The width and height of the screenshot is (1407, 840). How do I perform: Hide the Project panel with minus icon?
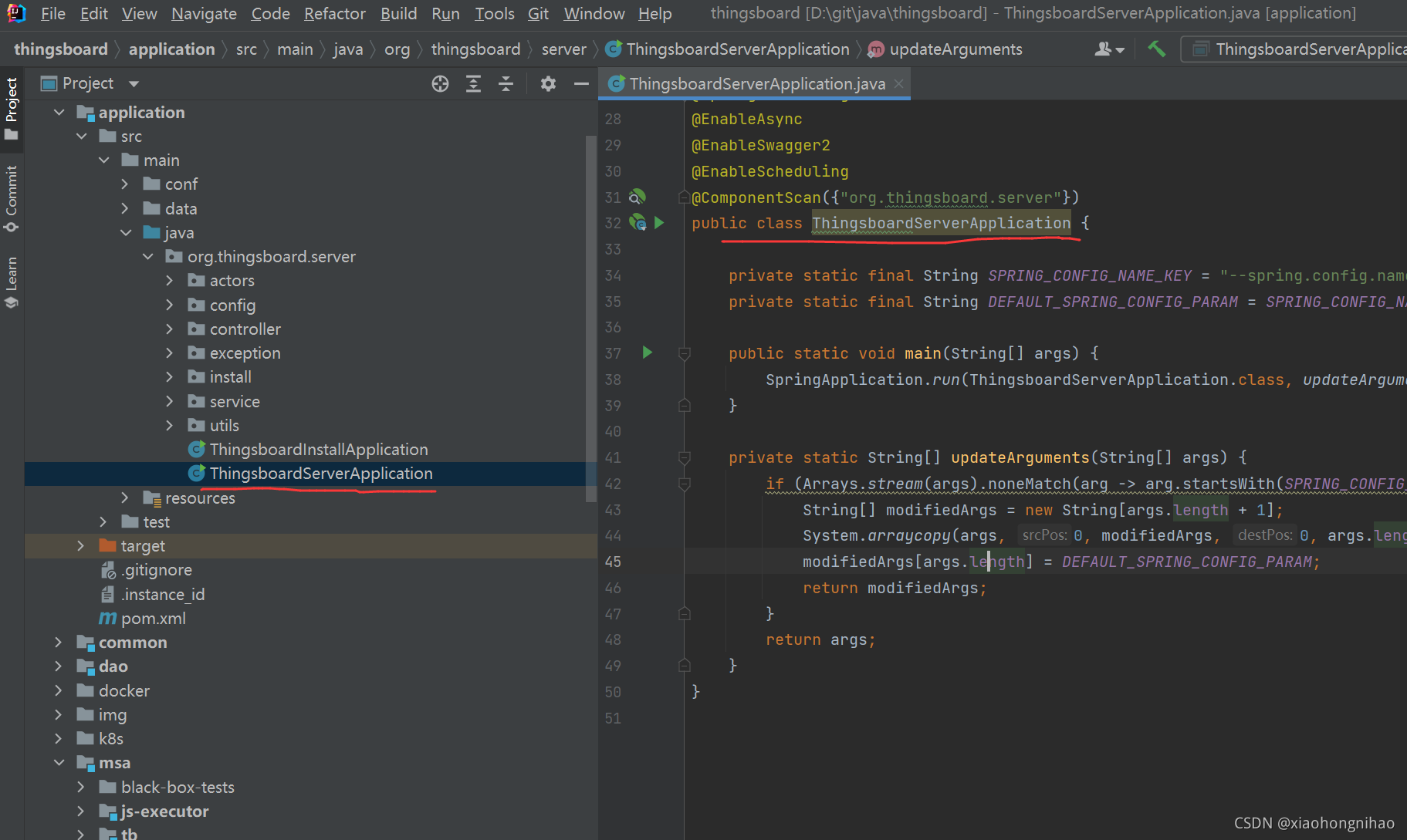[582, 84]
